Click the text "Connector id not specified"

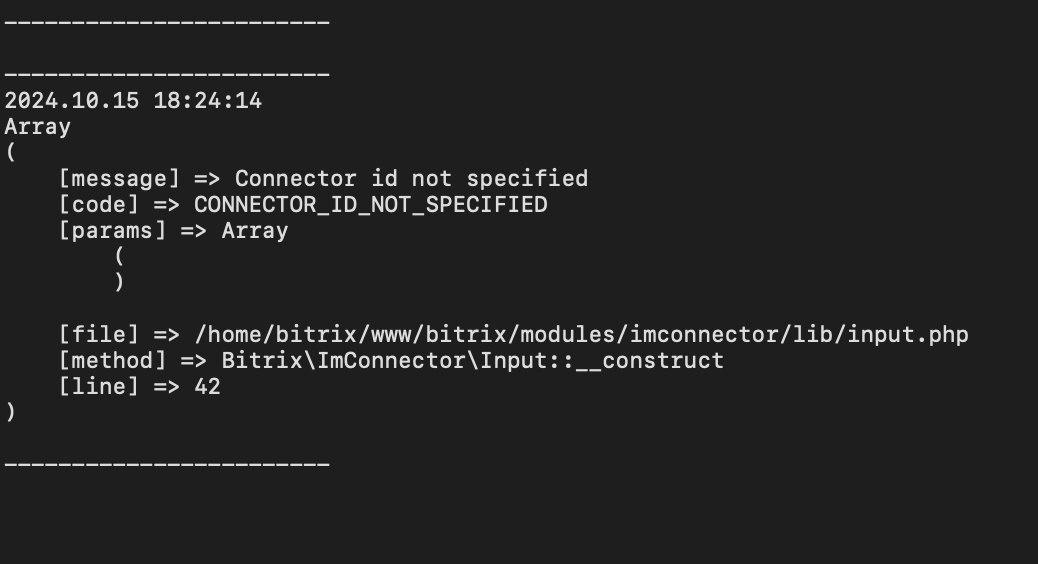pos(411,179)
